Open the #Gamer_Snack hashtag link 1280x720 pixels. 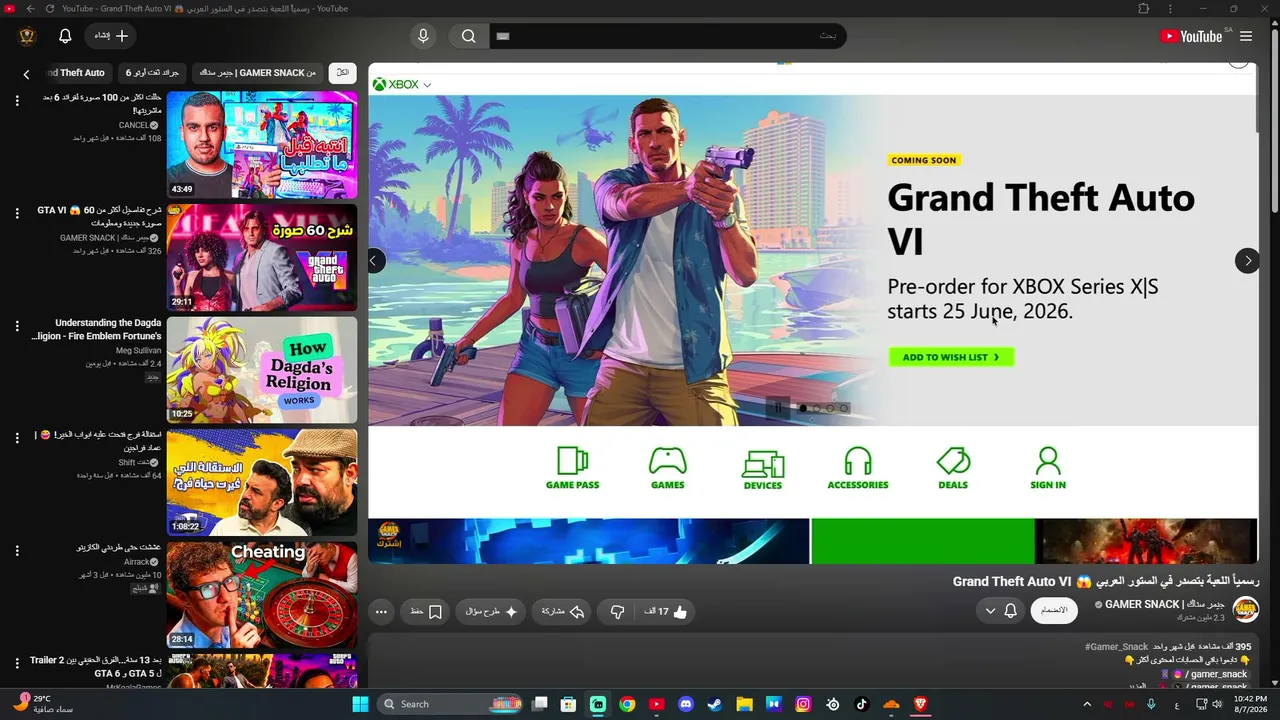pos(1116,647)
